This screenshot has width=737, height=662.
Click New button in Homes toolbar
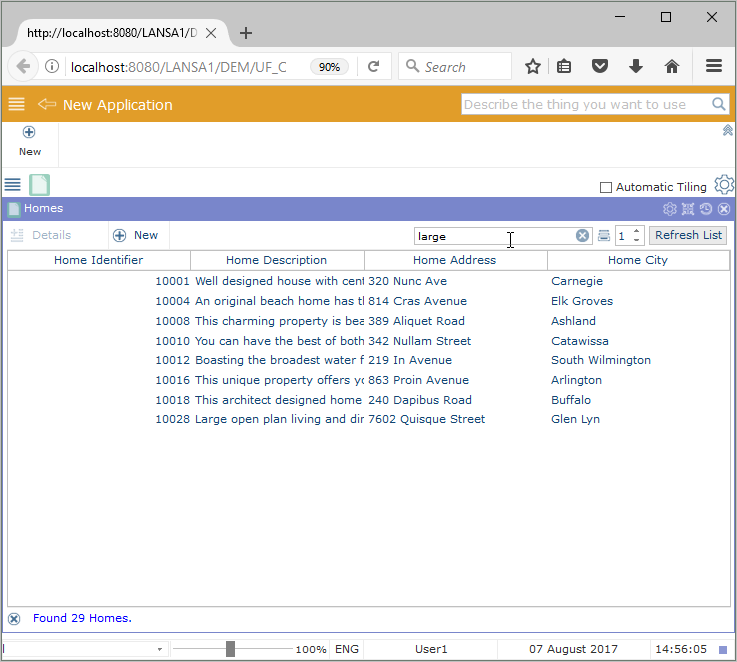(136, 235)
